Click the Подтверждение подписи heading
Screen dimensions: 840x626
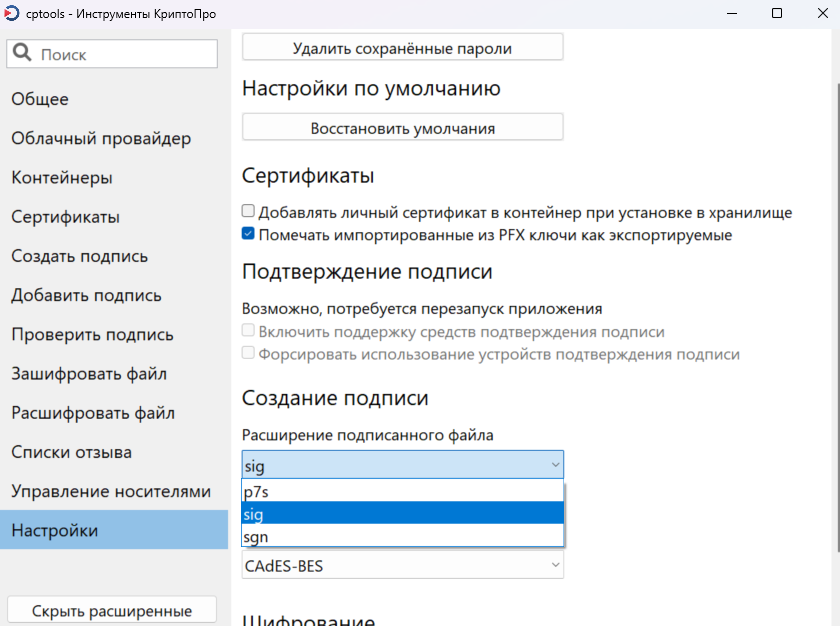pos(367,271)
